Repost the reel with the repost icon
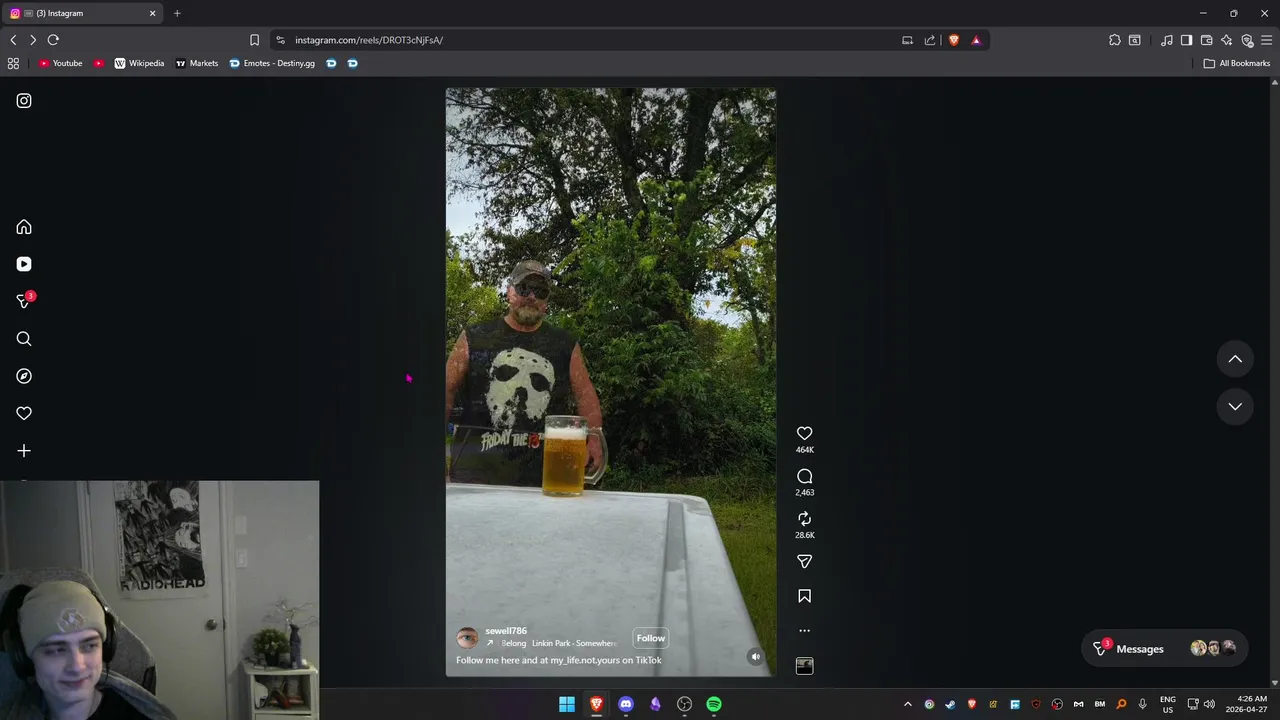This screenshot has width=1280, height=720. pyautogui.click(x=804, y=518)
